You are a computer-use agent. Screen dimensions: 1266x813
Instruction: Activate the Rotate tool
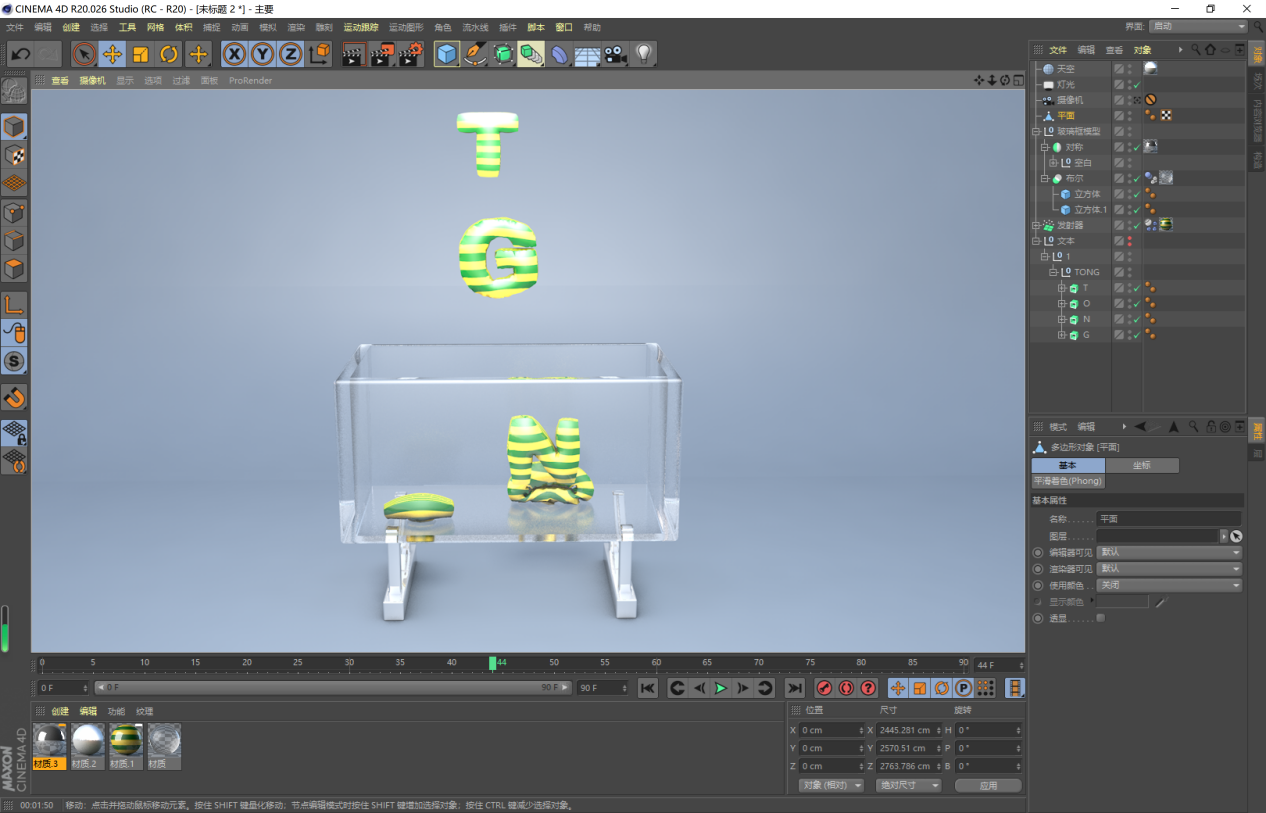[169, 54]
